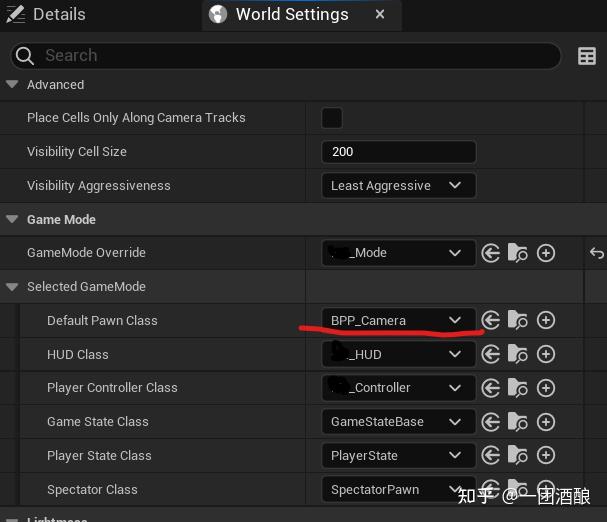Browse to GameMode Override asset

518,253
